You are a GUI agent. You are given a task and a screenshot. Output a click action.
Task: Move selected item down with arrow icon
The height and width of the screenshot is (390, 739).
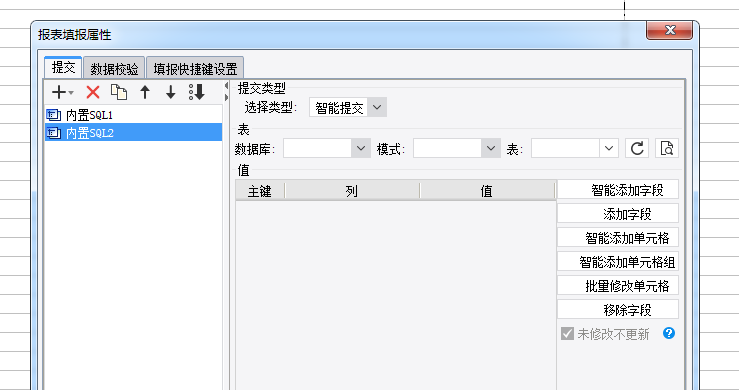point(171,92)
